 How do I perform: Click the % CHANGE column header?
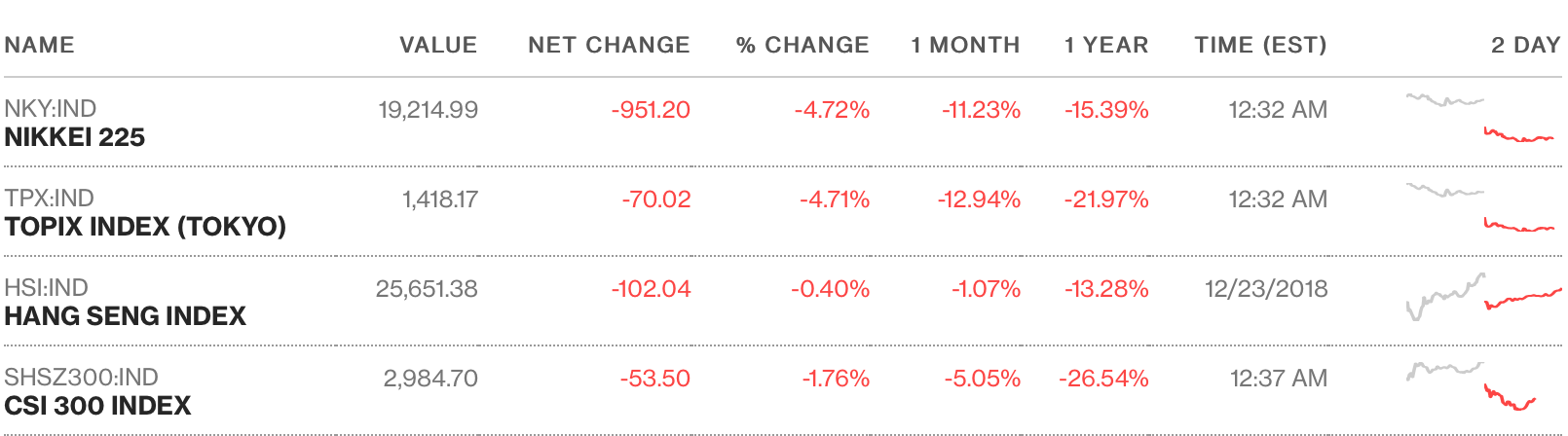click(803, 45)
